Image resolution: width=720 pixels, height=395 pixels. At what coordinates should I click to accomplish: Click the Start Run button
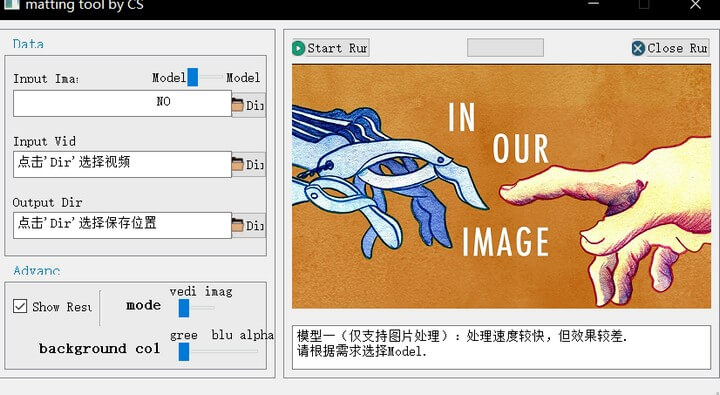pos(331,48)
